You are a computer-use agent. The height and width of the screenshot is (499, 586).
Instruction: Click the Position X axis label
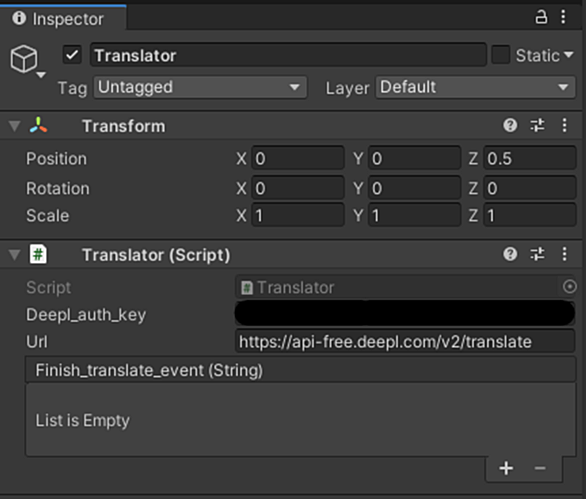(241, 158)
